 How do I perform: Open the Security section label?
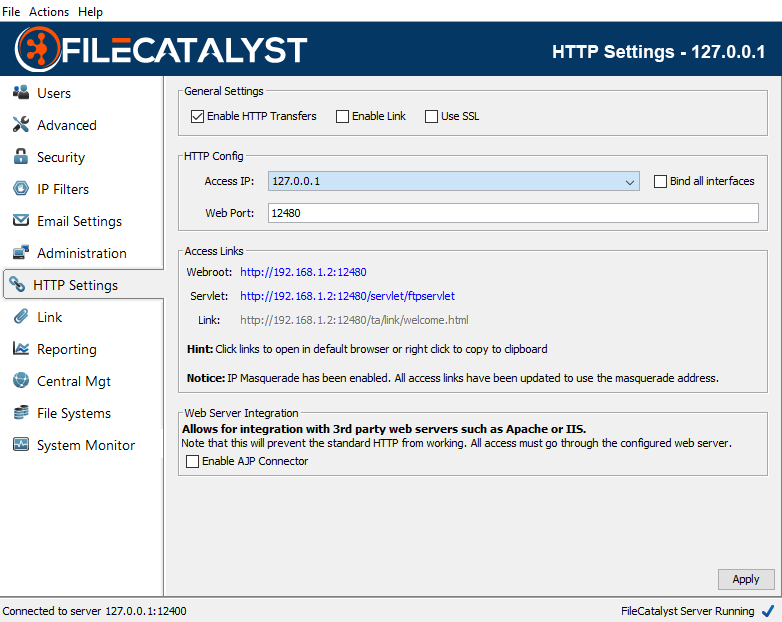coord(61,158)
